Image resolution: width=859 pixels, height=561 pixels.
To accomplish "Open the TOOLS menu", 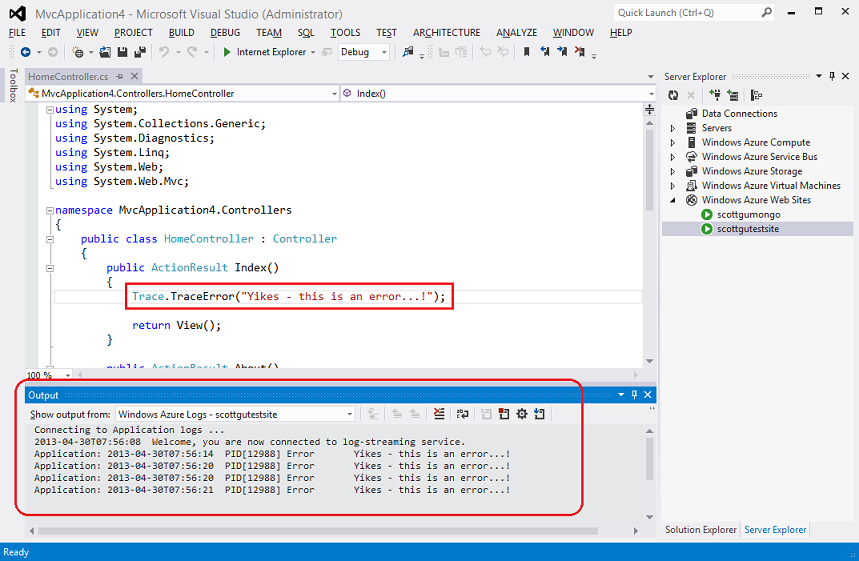I will click(345, 33).
